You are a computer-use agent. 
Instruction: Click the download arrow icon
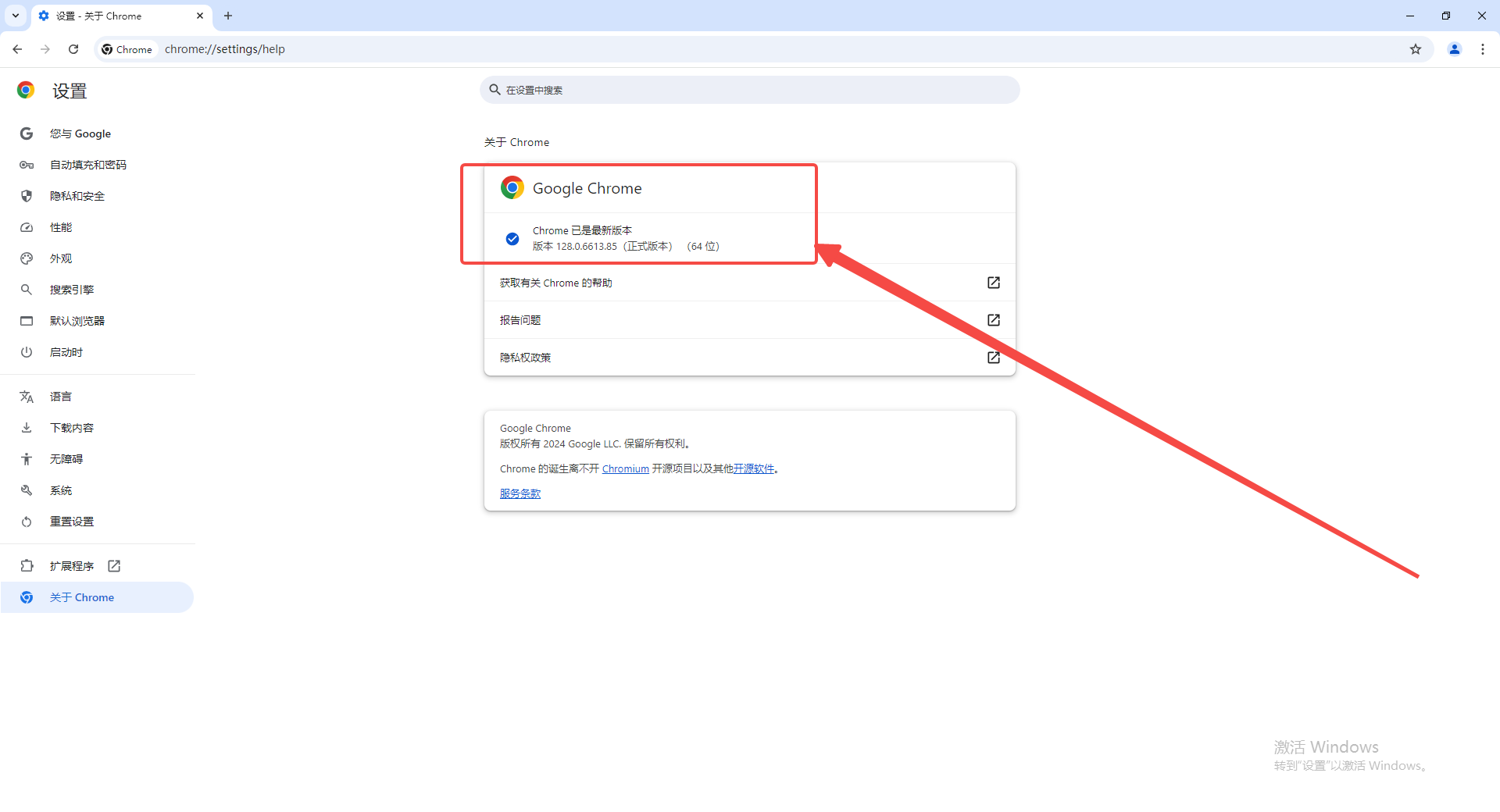click(27, 428)
